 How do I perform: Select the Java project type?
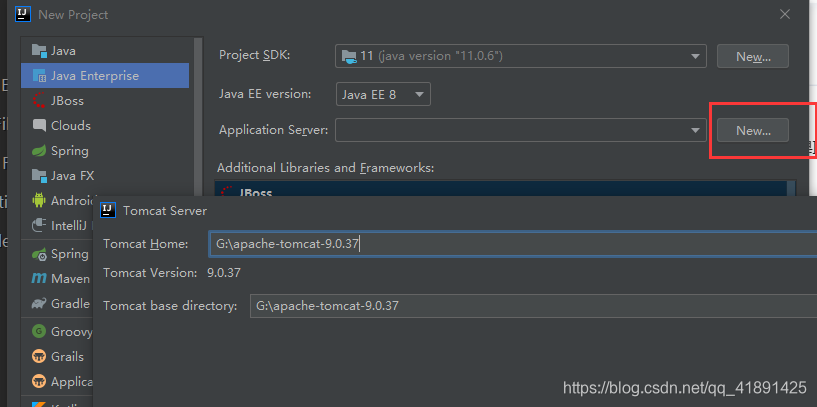coord(62,50)
